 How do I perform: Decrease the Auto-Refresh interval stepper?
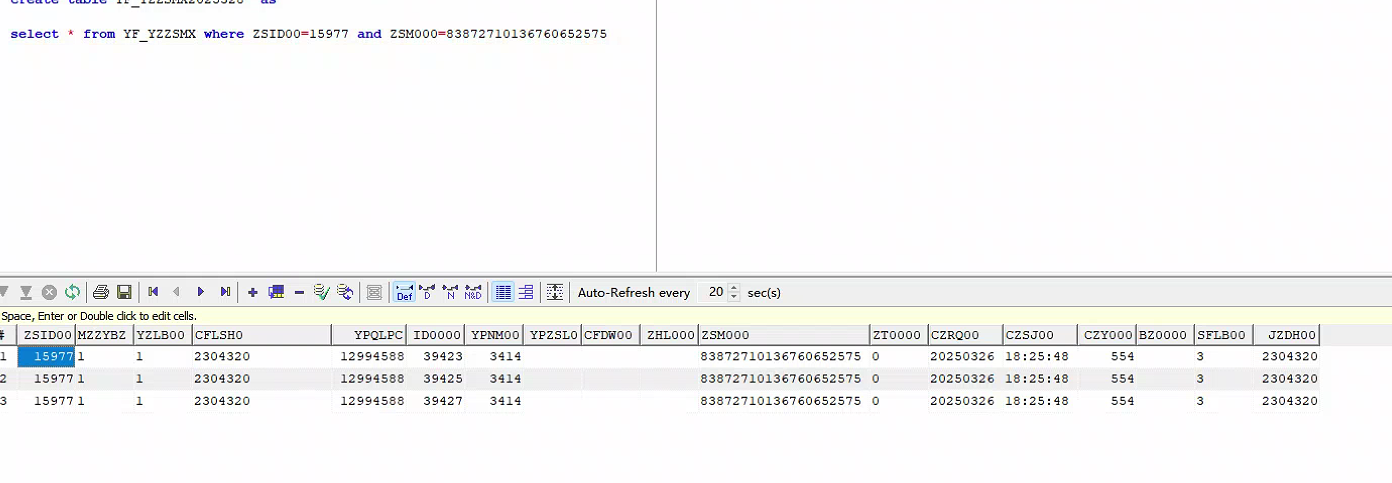coord(734,297)
